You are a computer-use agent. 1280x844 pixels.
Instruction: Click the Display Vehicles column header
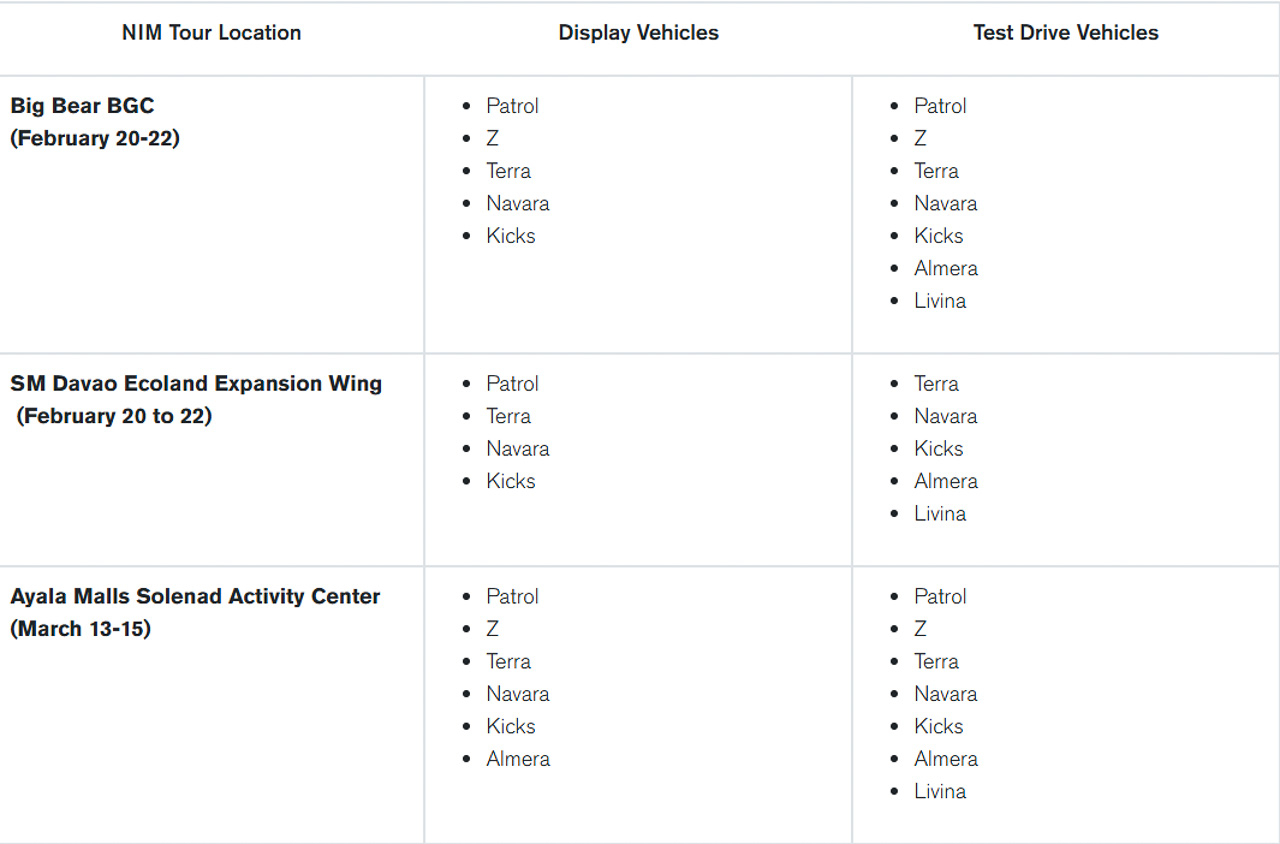point(638,33)
